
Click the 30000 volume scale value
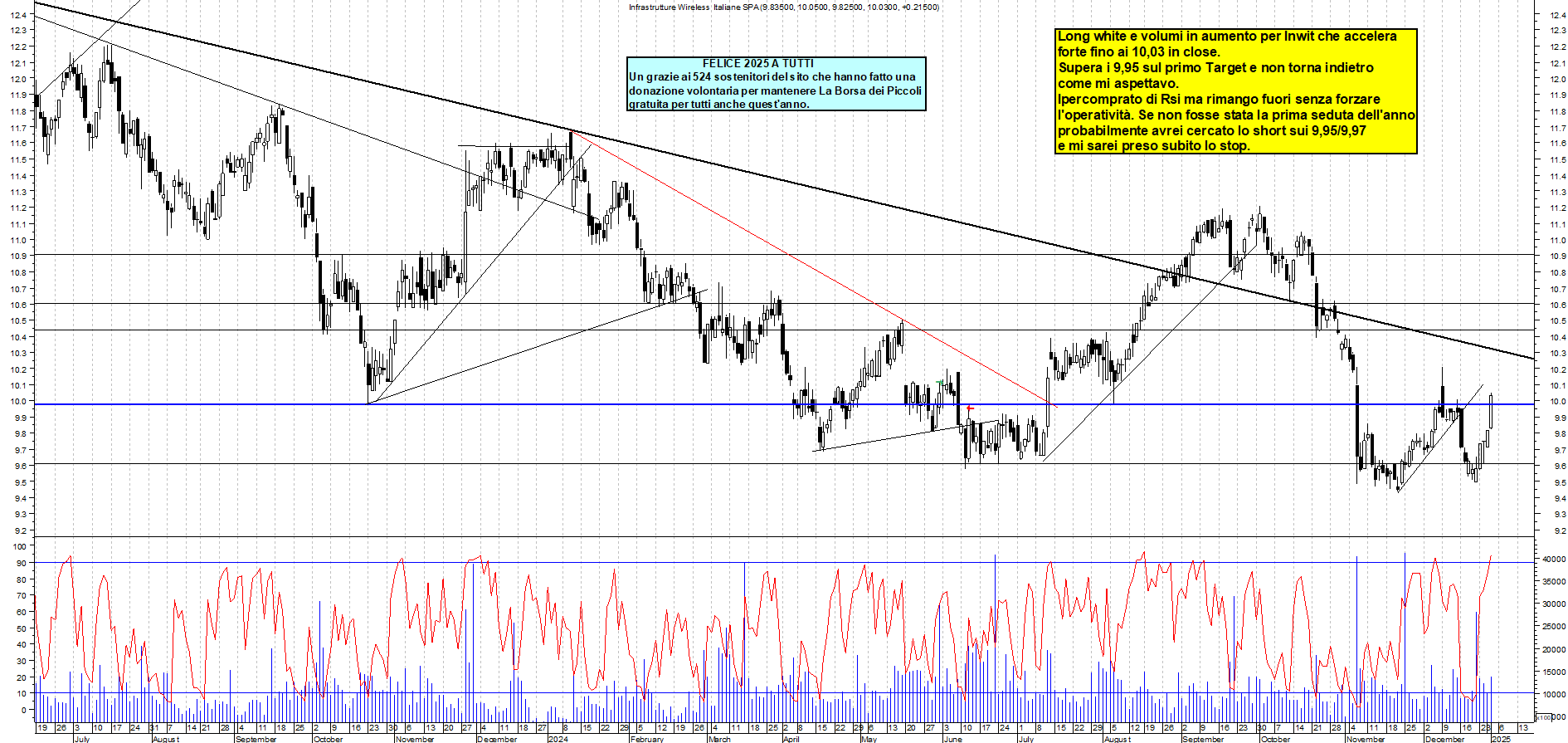coord(1554,604)
